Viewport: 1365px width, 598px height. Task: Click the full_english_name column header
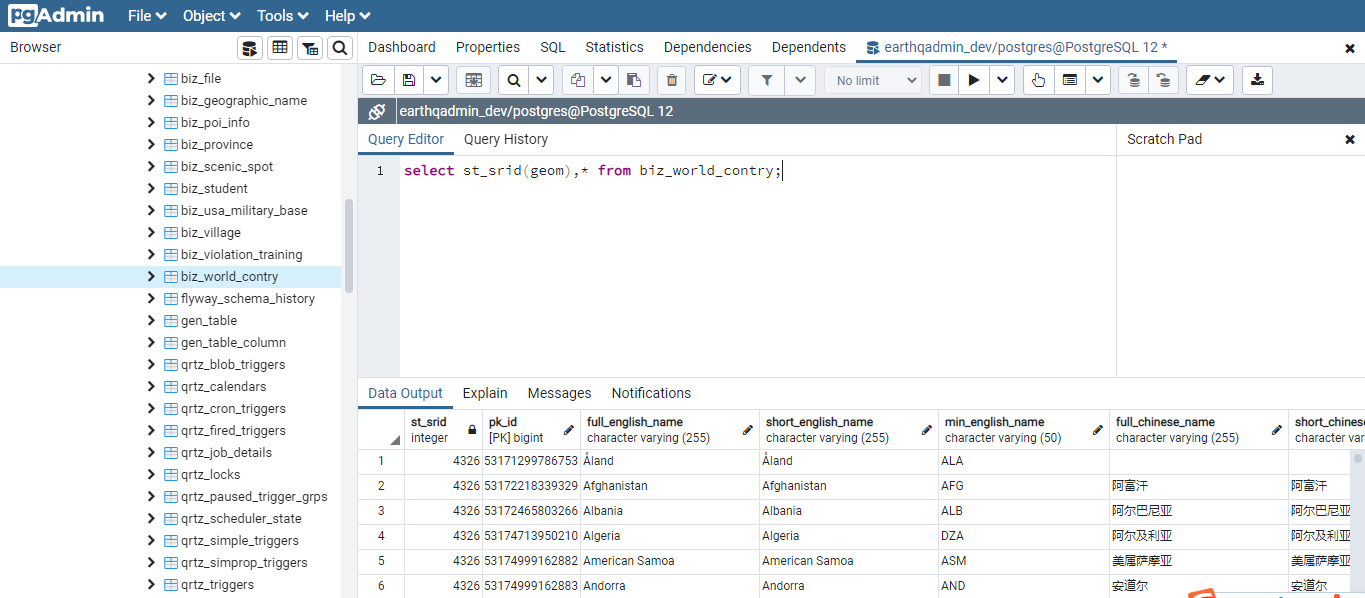670,430
